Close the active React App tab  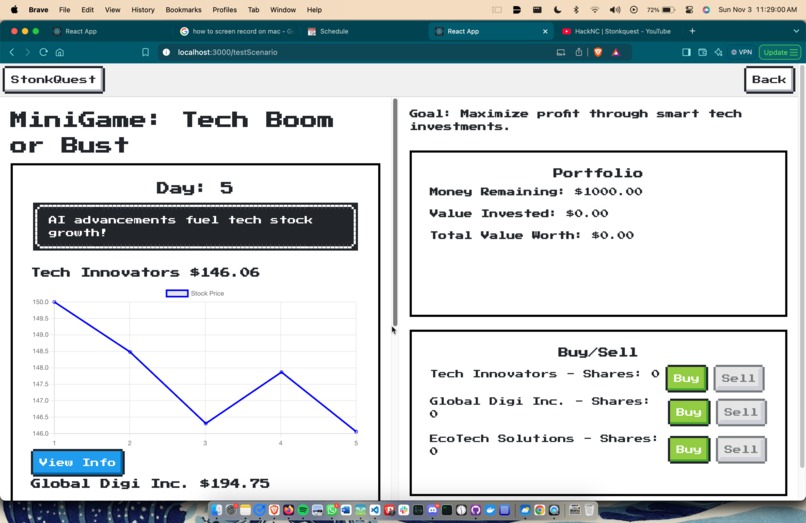[x=545, y=31]
